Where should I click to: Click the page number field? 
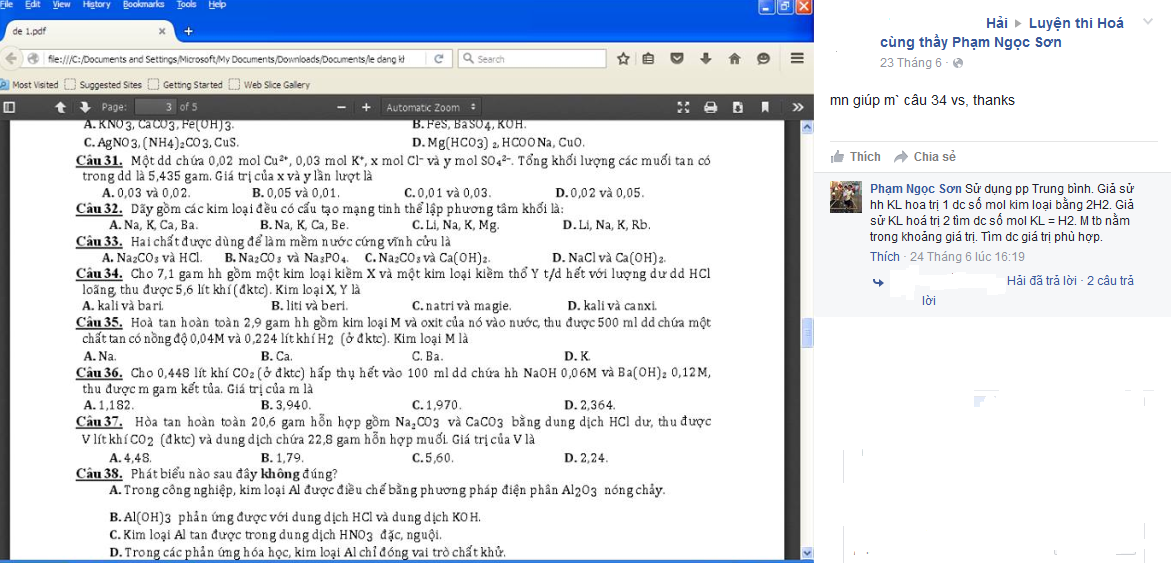(x=155, y=108)
